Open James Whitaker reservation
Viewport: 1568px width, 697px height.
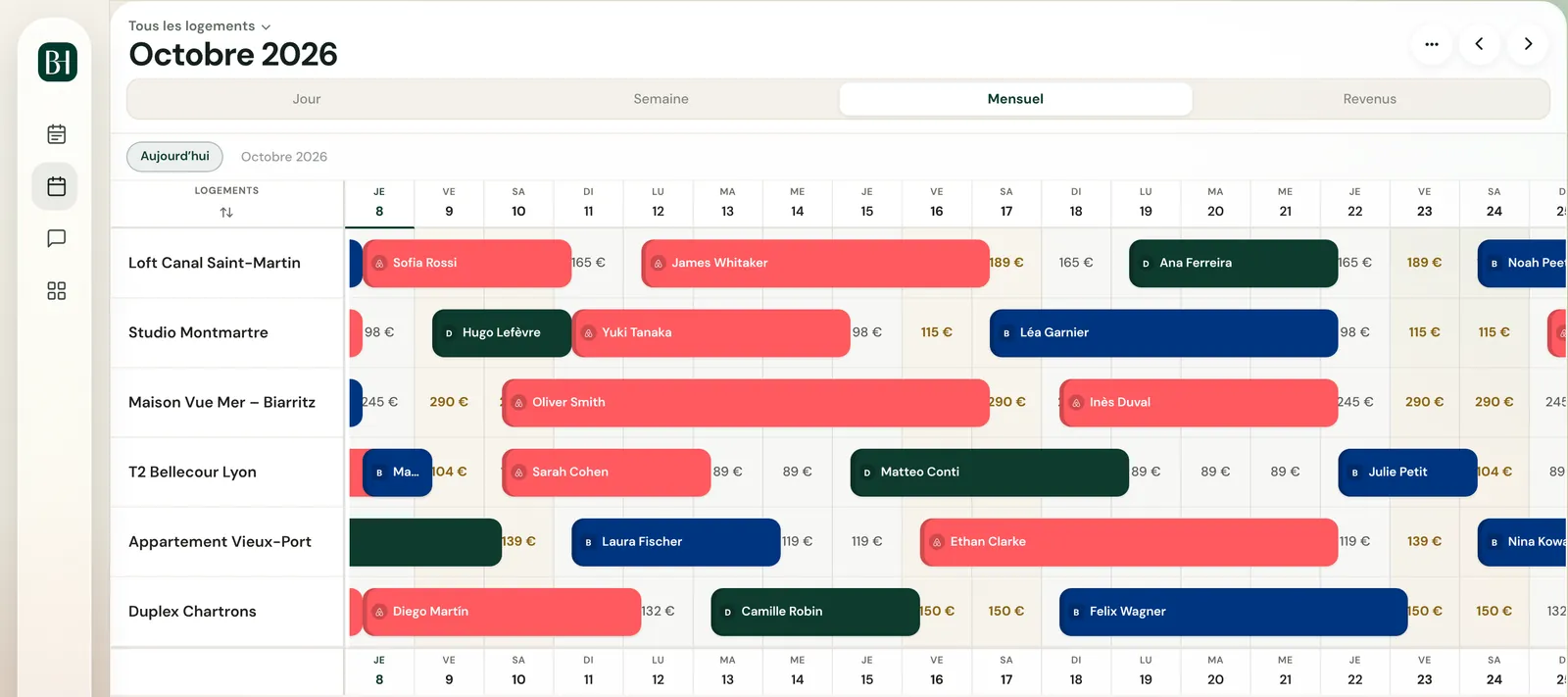(x=815, y=264)
